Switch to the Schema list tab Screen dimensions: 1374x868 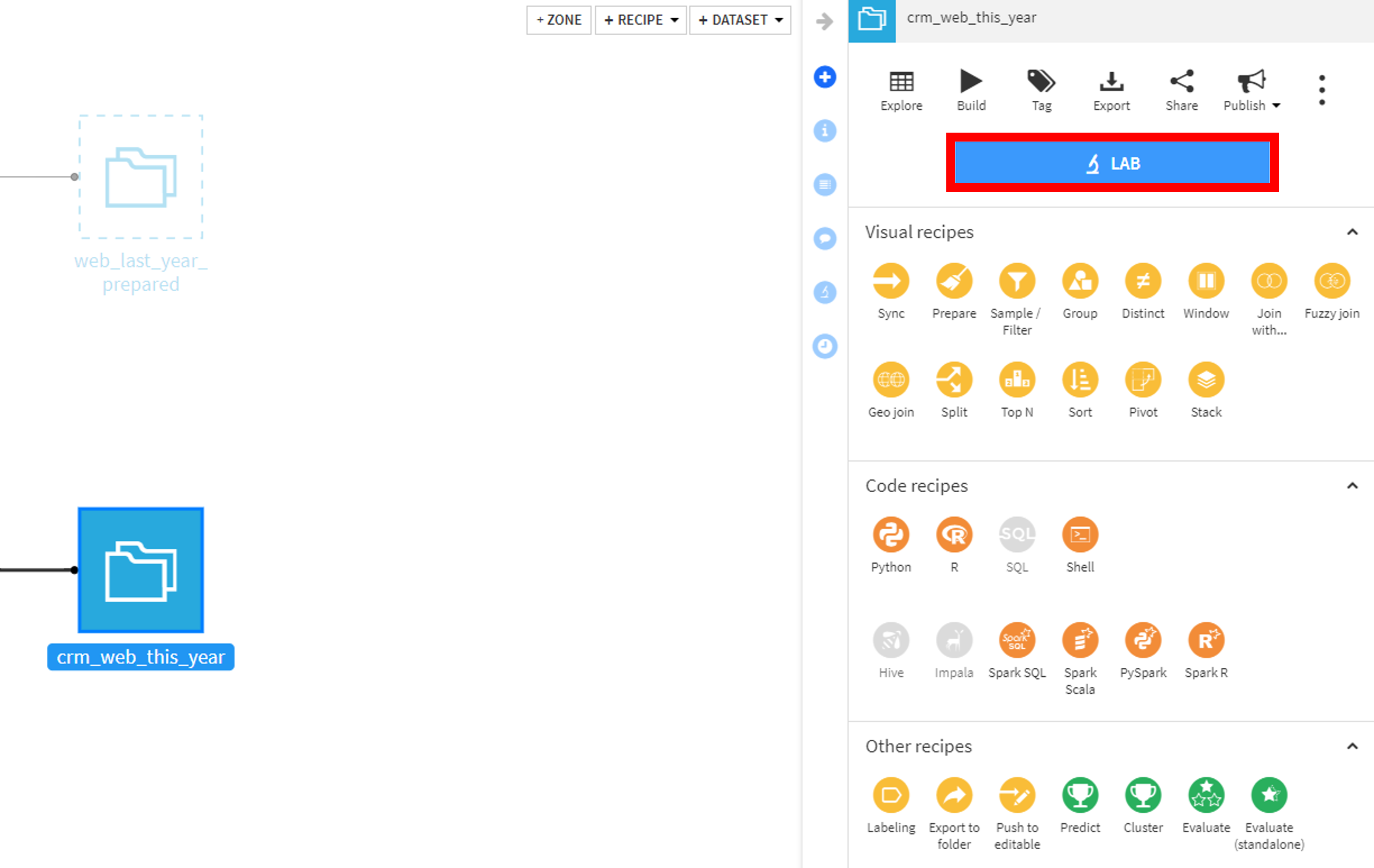tap(824, 184)
